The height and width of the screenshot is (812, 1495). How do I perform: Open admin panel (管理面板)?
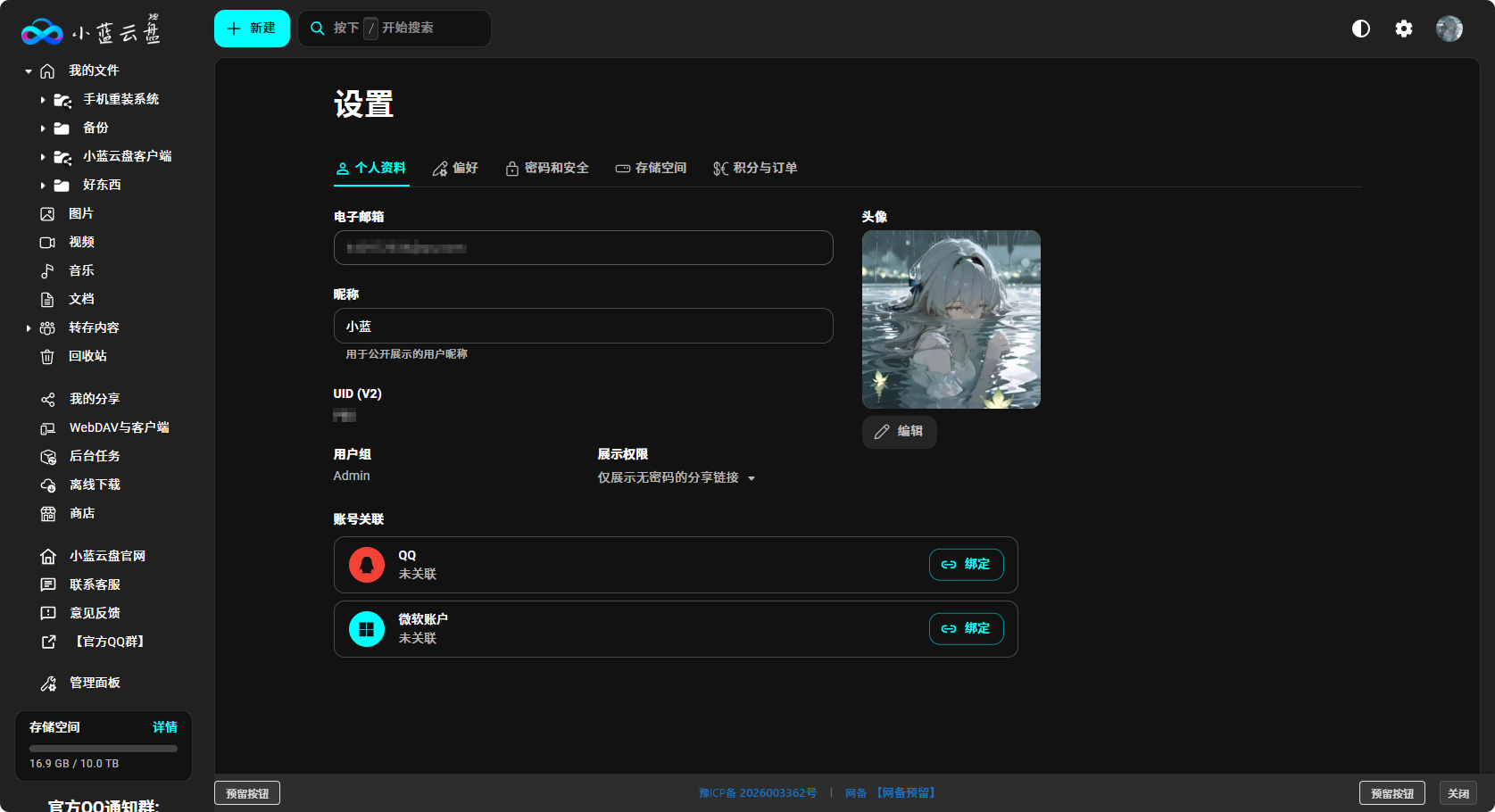click(94, 683)
